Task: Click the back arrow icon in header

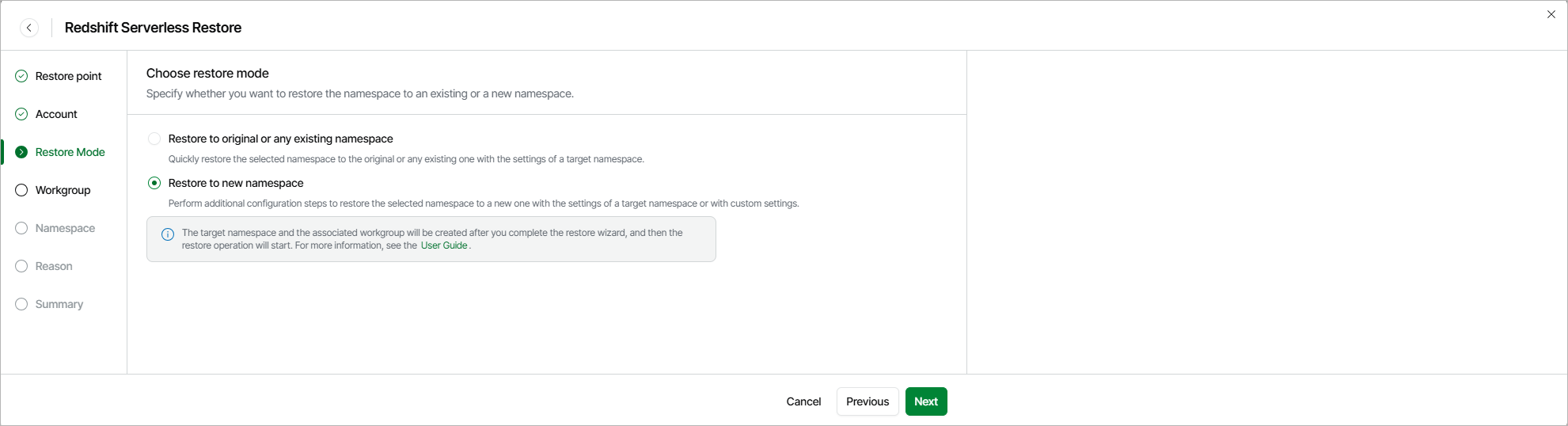Action: tap(29, 28)
